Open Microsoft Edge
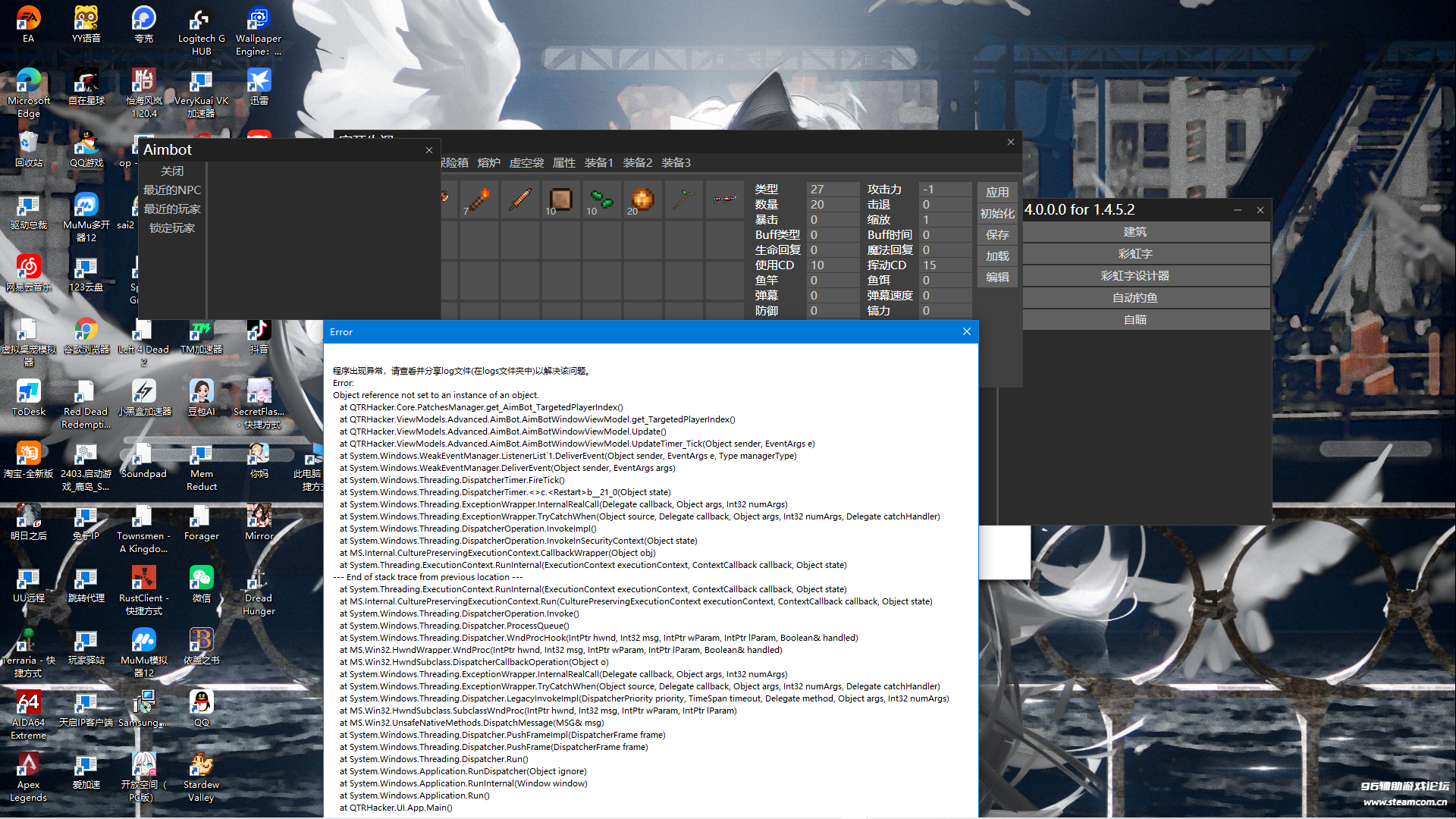 click(x=28, y=80)
